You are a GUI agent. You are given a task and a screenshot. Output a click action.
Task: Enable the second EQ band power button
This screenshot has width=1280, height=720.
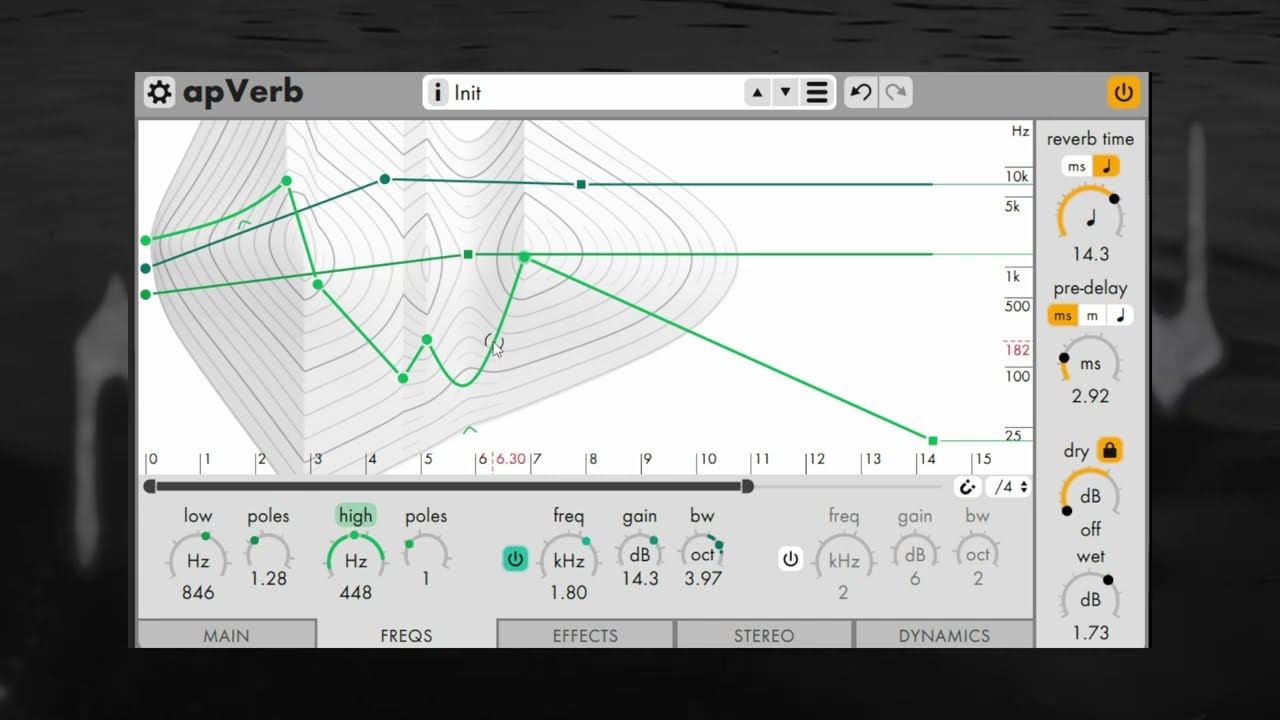790,559
